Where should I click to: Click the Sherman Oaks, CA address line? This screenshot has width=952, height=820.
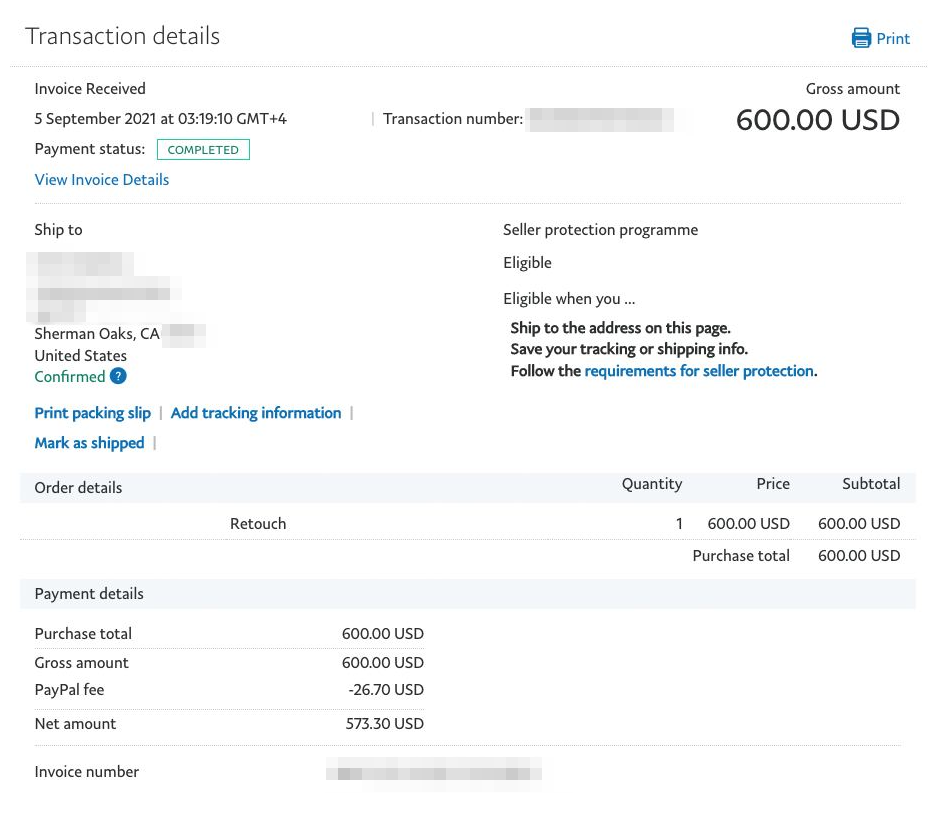pyautogui.click(x=97, y=334)
